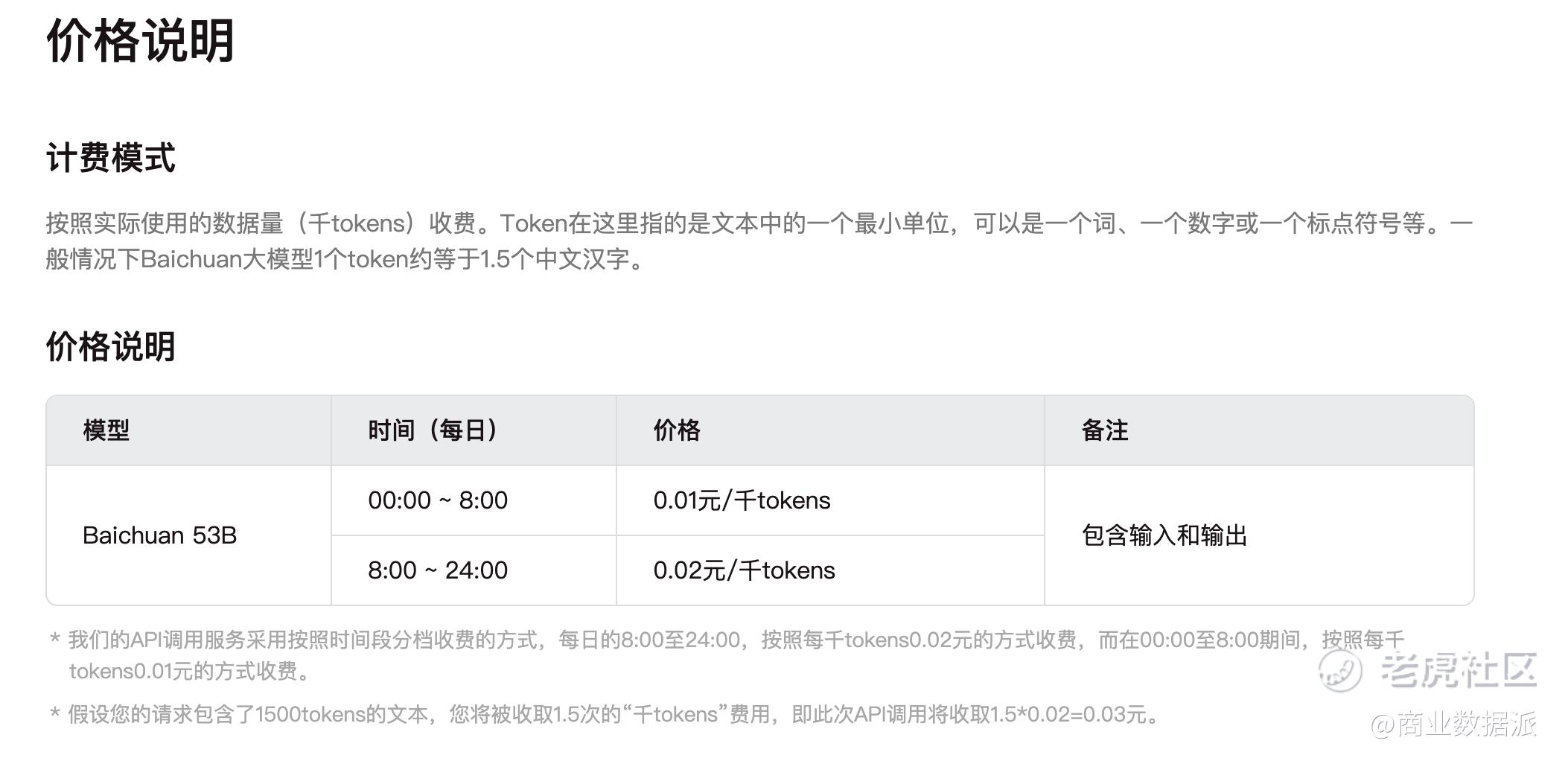
Task: Click the 模型 column header
Action: point(106,430)
